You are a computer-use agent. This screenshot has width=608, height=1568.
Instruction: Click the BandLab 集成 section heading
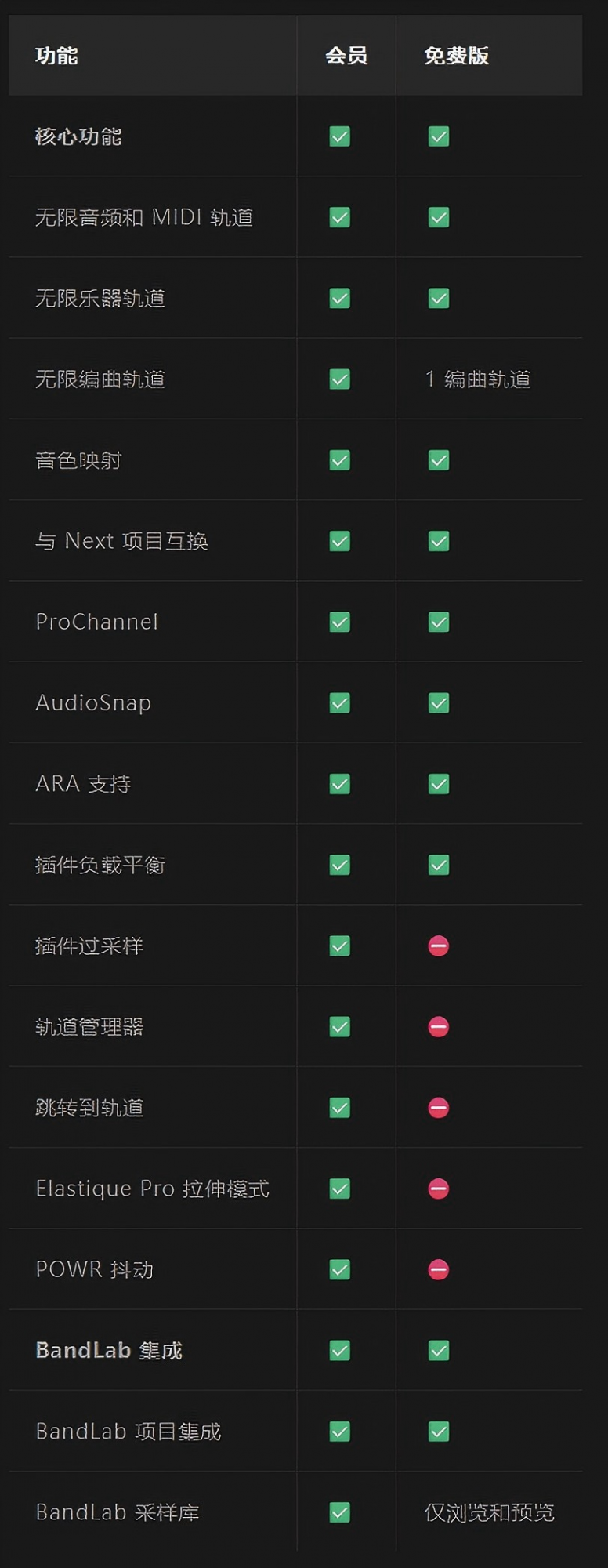click(109, 1351)
